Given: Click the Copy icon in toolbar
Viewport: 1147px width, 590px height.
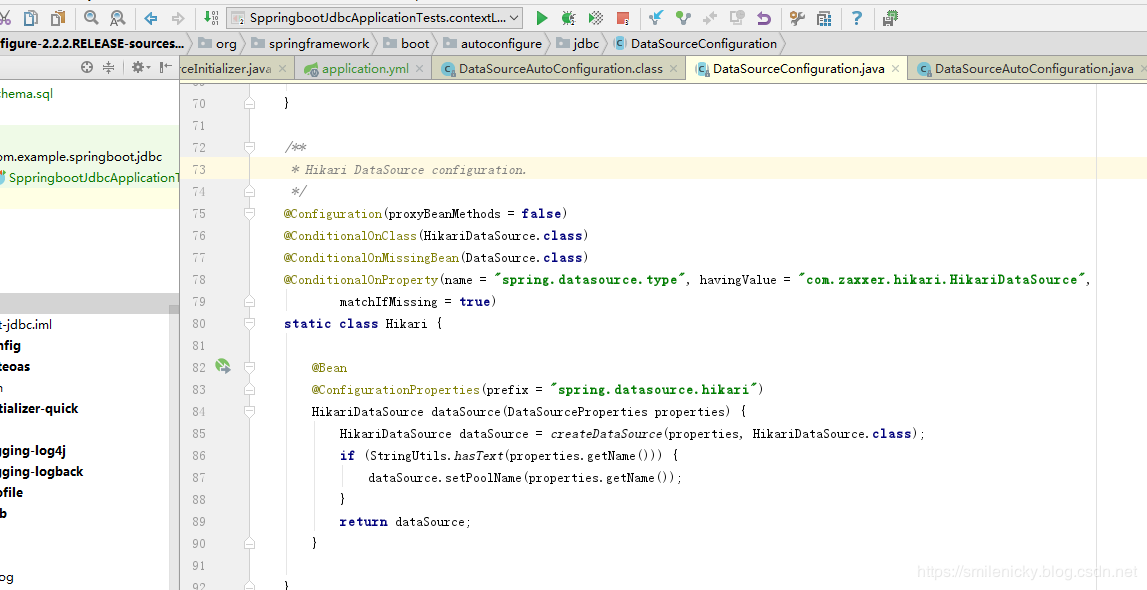Looking at the screenshot, I should point(31,18).
